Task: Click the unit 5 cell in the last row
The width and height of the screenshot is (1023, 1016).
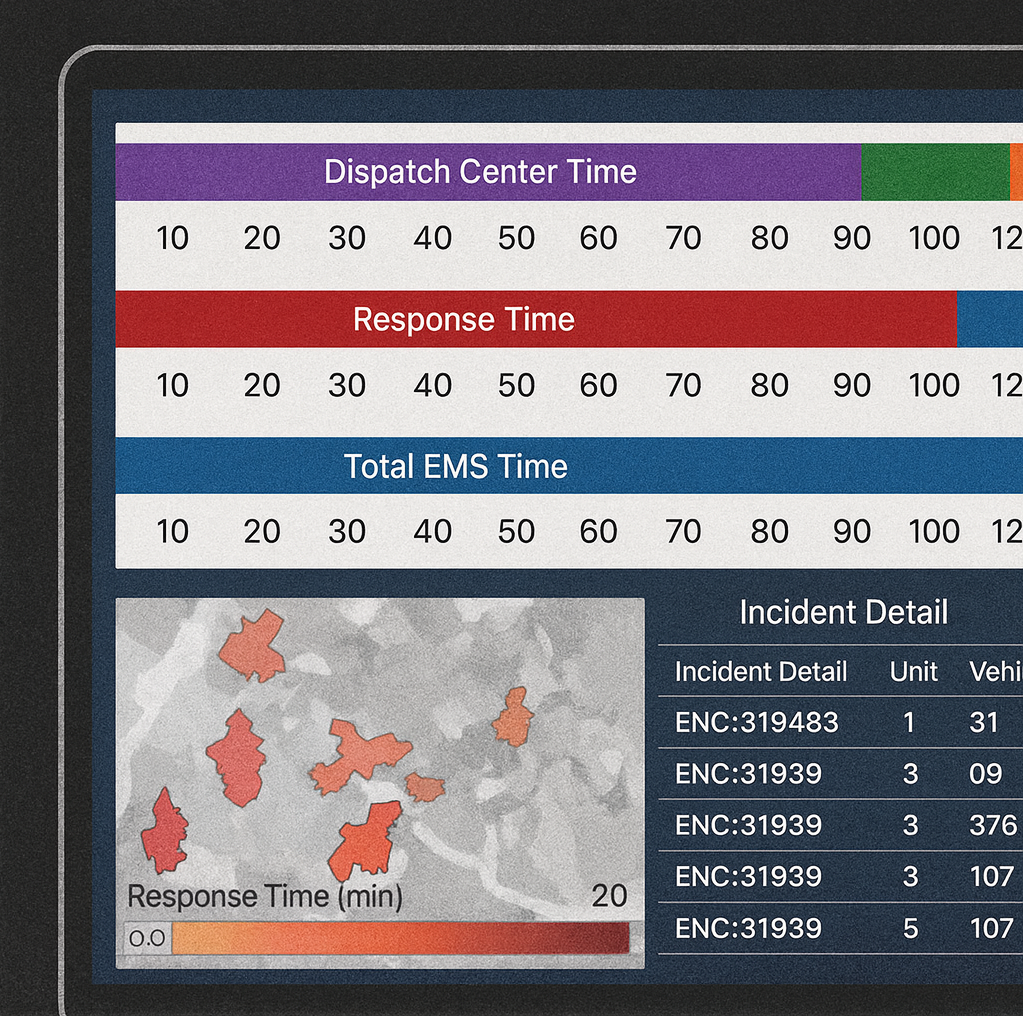Action: pos(910,928)
